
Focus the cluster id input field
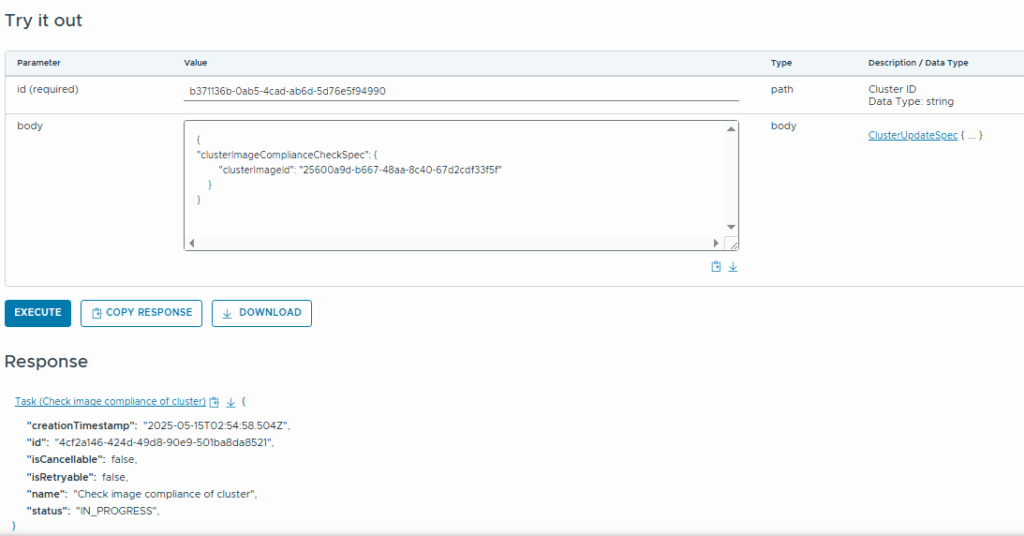461,91
